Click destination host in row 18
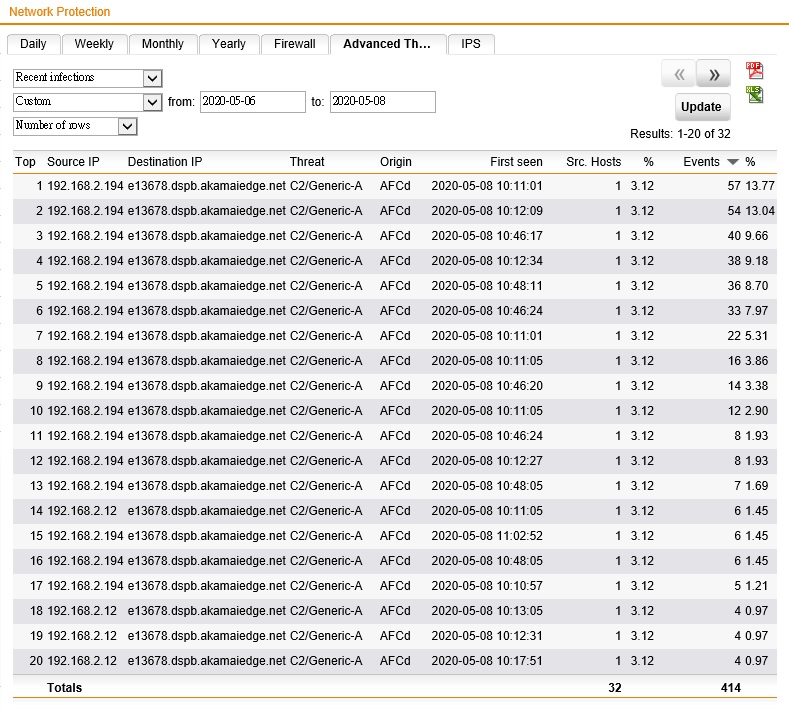The image size is (789, 710). 207,611
